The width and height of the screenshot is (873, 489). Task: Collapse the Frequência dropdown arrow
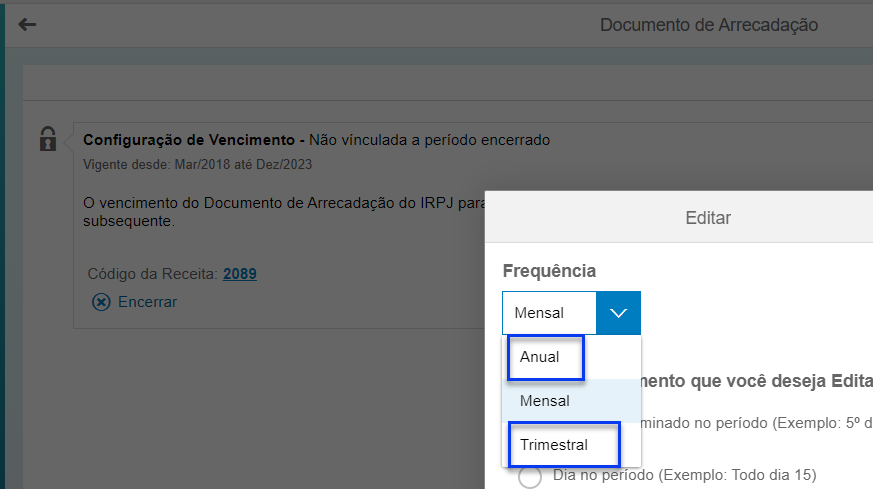pos(618,313)
